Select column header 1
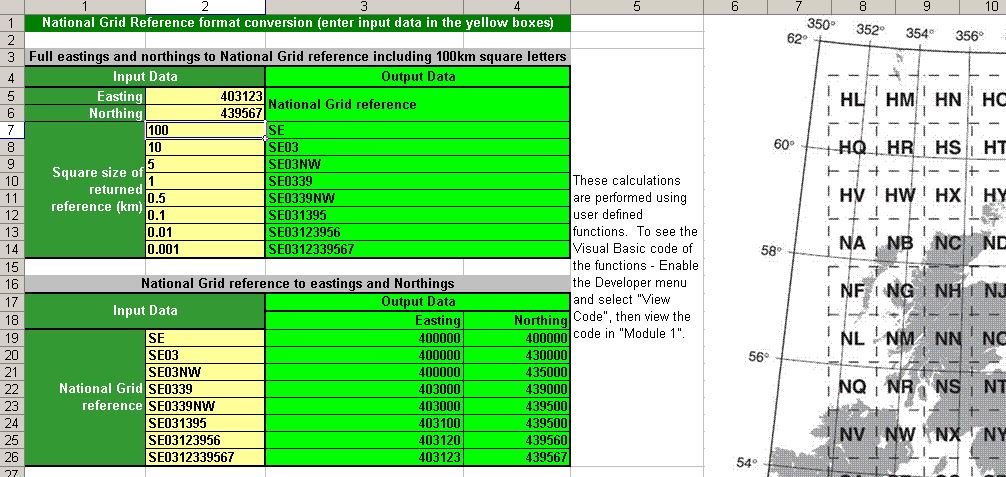 tap(85, 6)
